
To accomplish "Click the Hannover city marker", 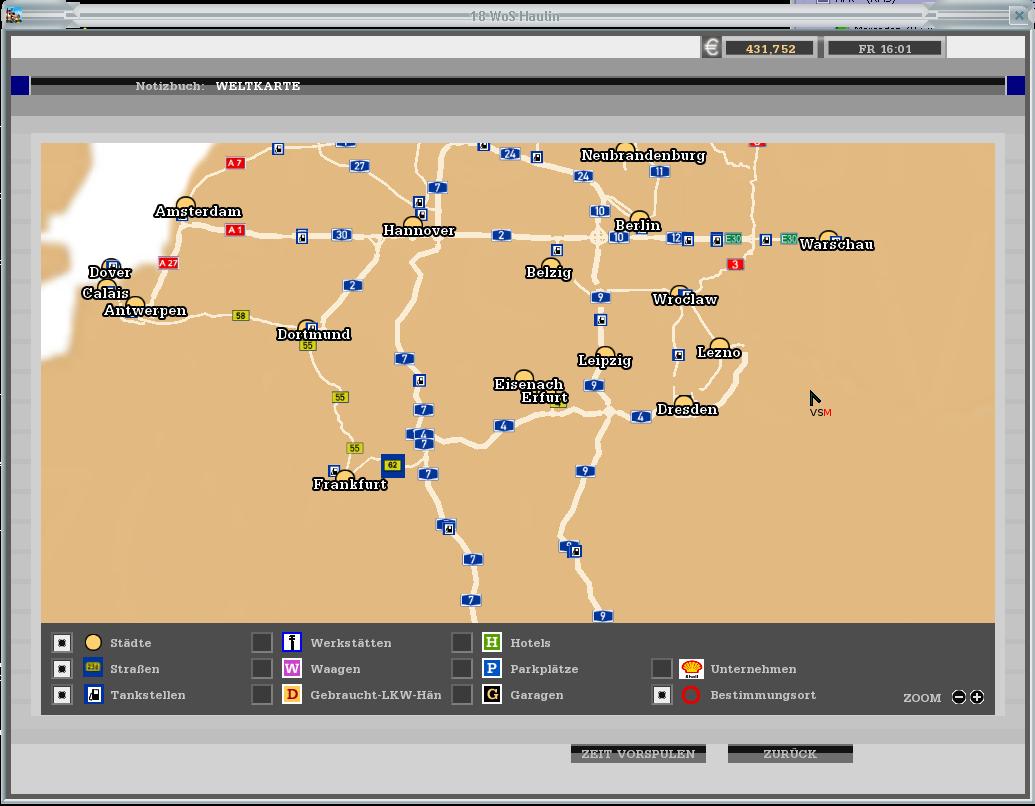I will point(413,224).
